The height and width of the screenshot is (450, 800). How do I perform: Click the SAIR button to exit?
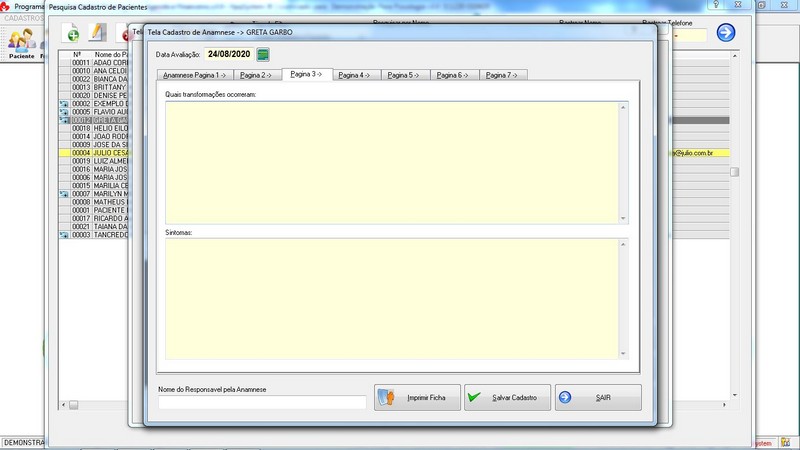tap(598, 397)
